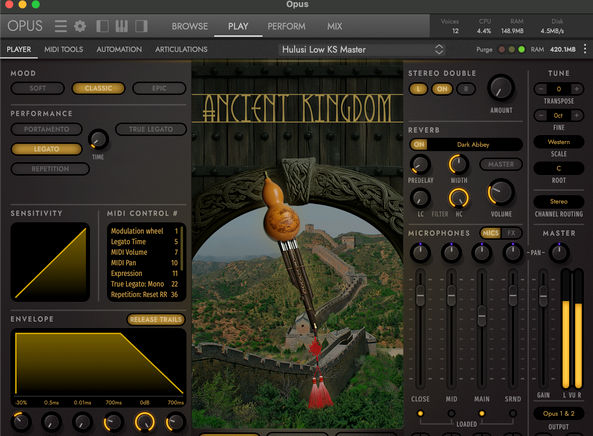Select the Classic mood
The height and width of the screenshot is (436, 593).
98,88
